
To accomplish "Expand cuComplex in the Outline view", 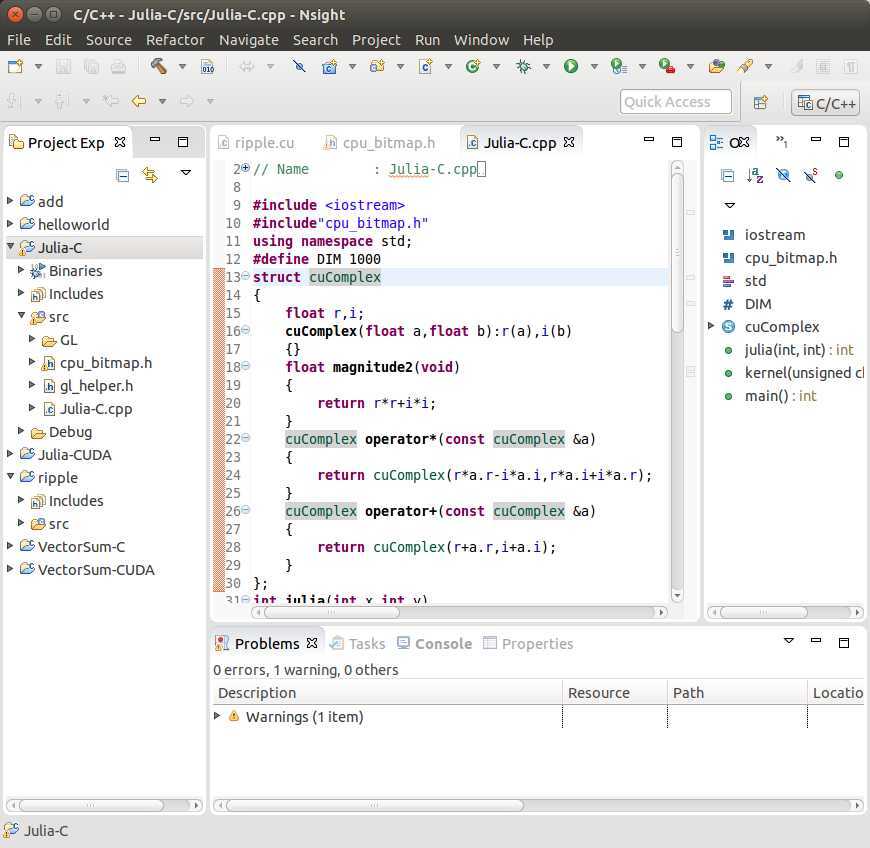I will click(711, 326).
